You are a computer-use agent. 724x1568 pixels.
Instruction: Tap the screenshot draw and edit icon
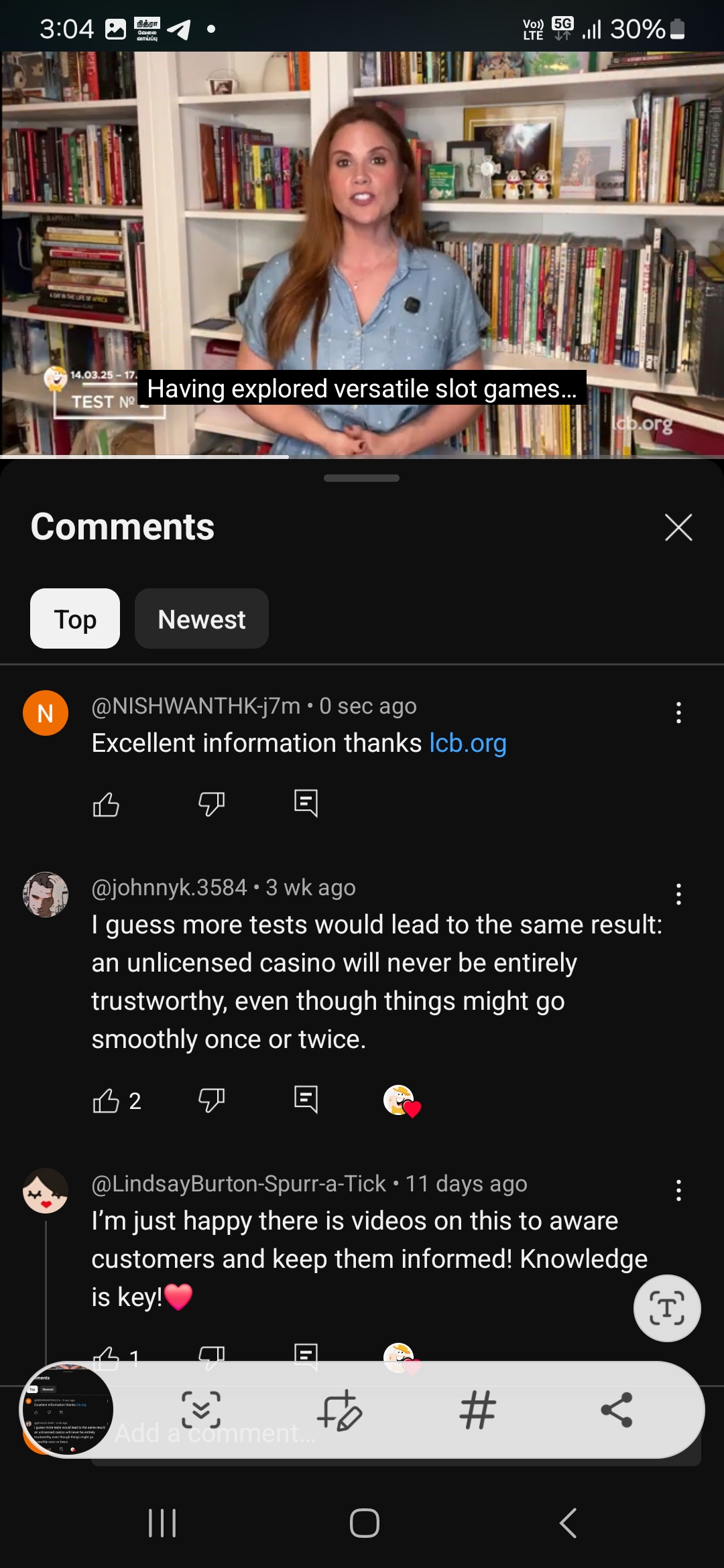[x=340, y=1410]
